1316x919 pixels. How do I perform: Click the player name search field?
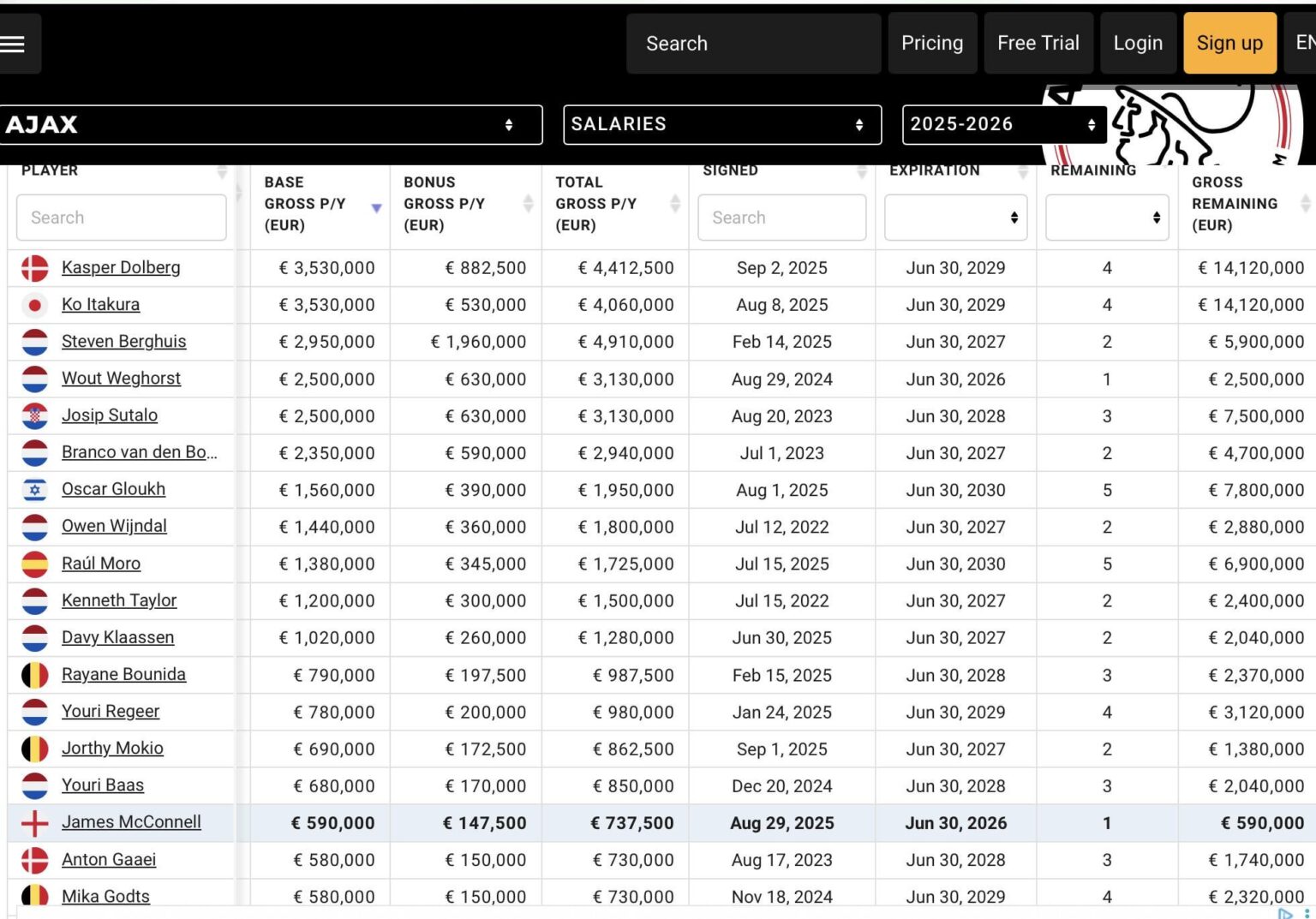pyautogui.click(x=120, y=218)
